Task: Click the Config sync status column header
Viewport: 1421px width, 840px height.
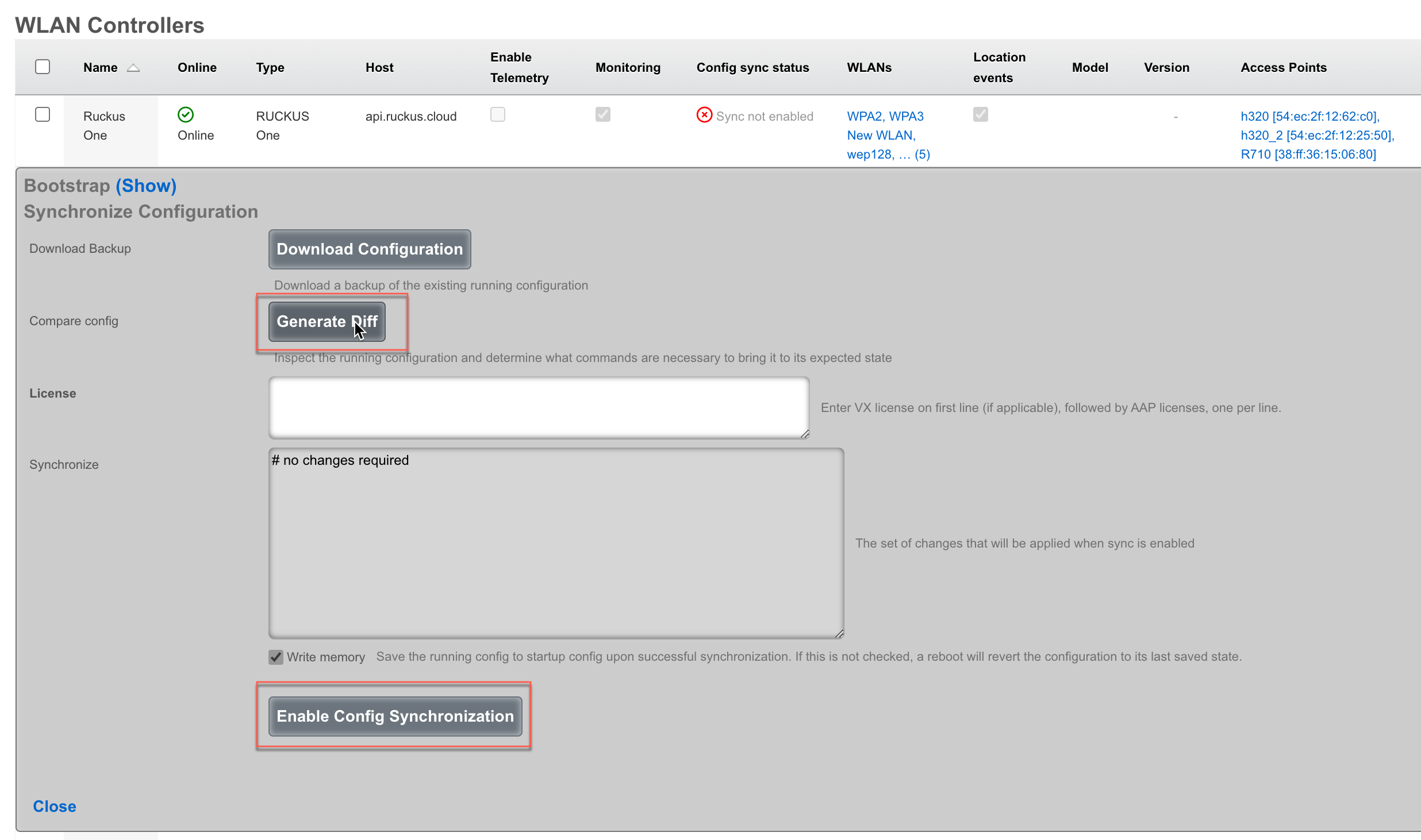Action: coord(752,67)
